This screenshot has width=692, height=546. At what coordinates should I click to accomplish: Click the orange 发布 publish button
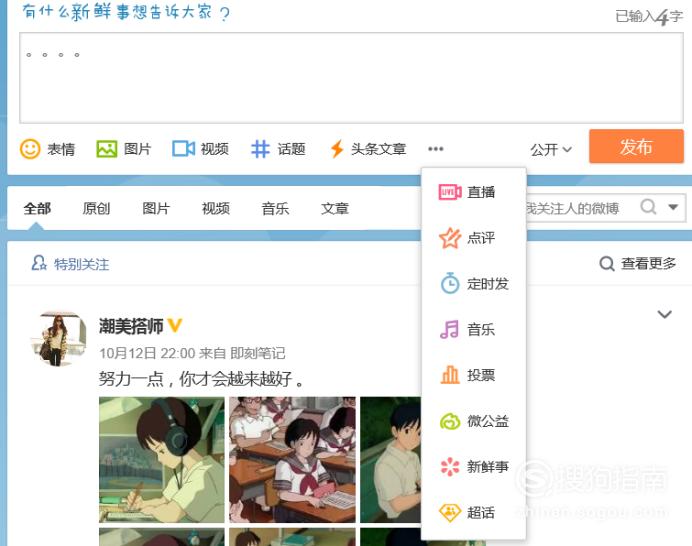click(x=636, y=147)
